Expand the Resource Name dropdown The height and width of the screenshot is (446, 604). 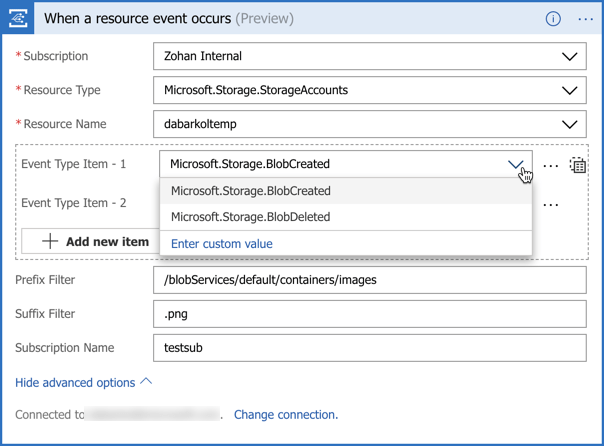click(569, 124)
